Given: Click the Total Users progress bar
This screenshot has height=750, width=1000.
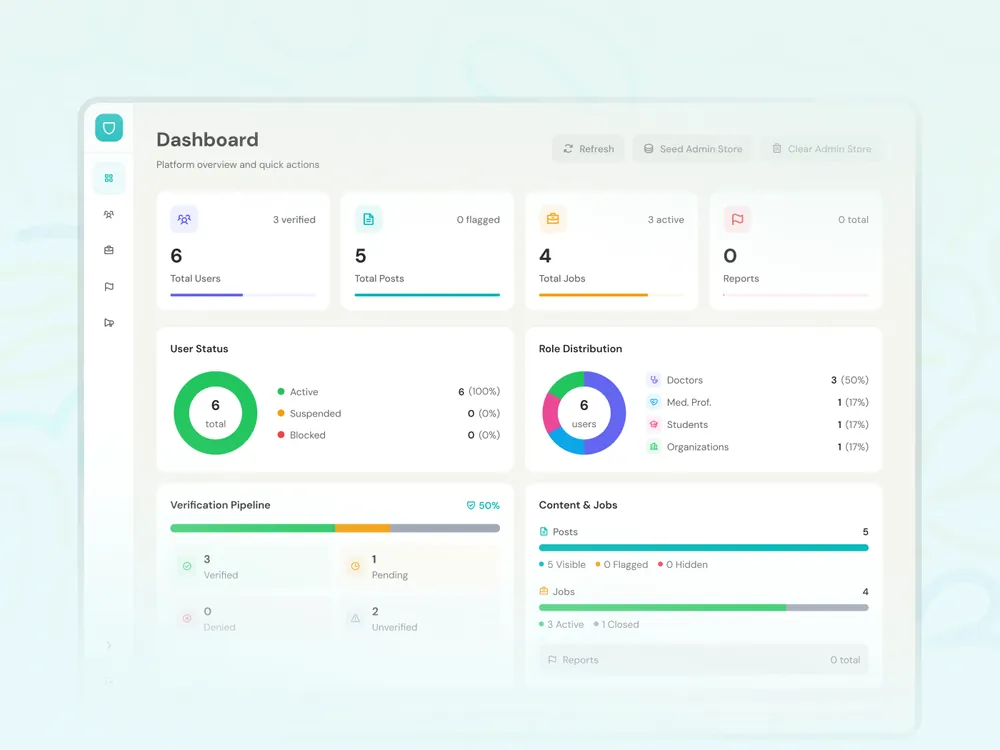Looking at the screenshot, I should (x=243, y=295).
